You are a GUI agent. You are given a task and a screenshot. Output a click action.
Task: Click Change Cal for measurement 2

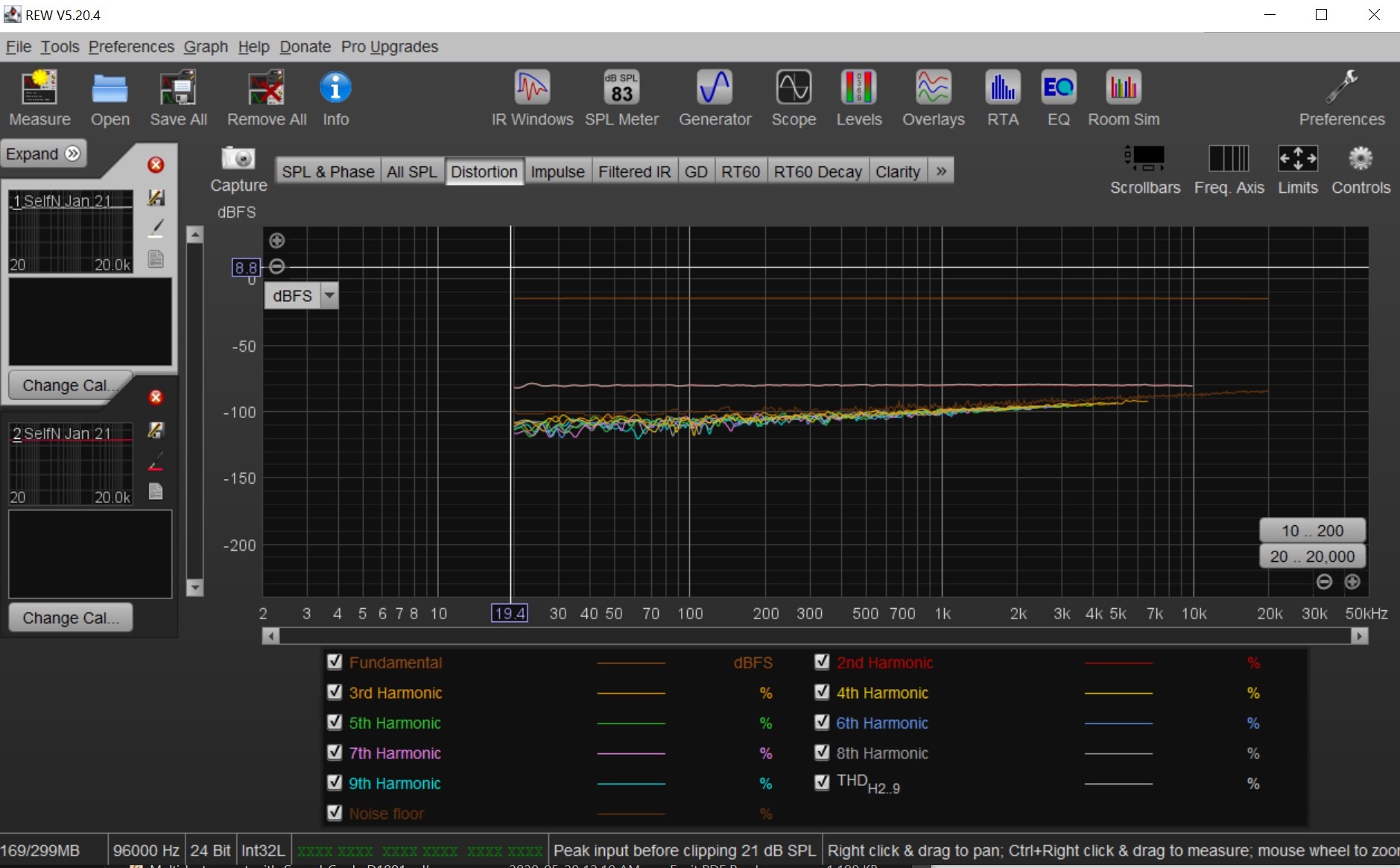[70, 618]
